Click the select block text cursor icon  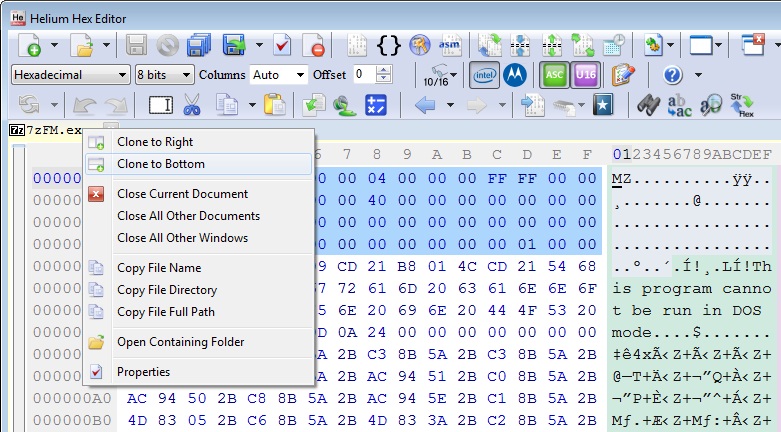coord(161,105)
